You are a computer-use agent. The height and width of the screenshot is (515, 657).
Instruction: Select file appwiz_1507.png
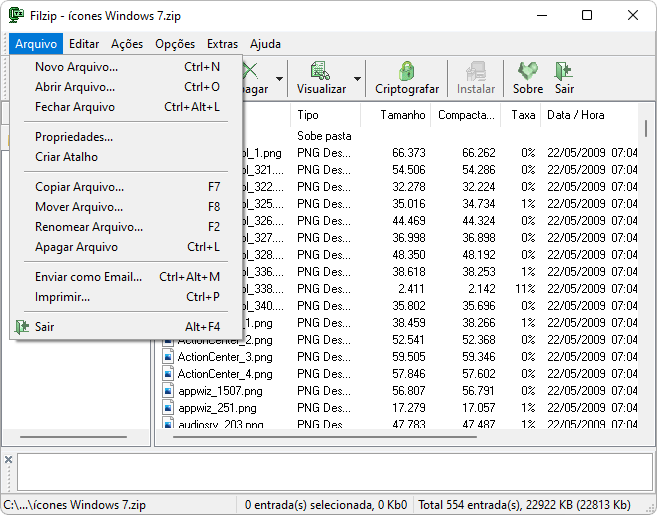click(220, 391)
